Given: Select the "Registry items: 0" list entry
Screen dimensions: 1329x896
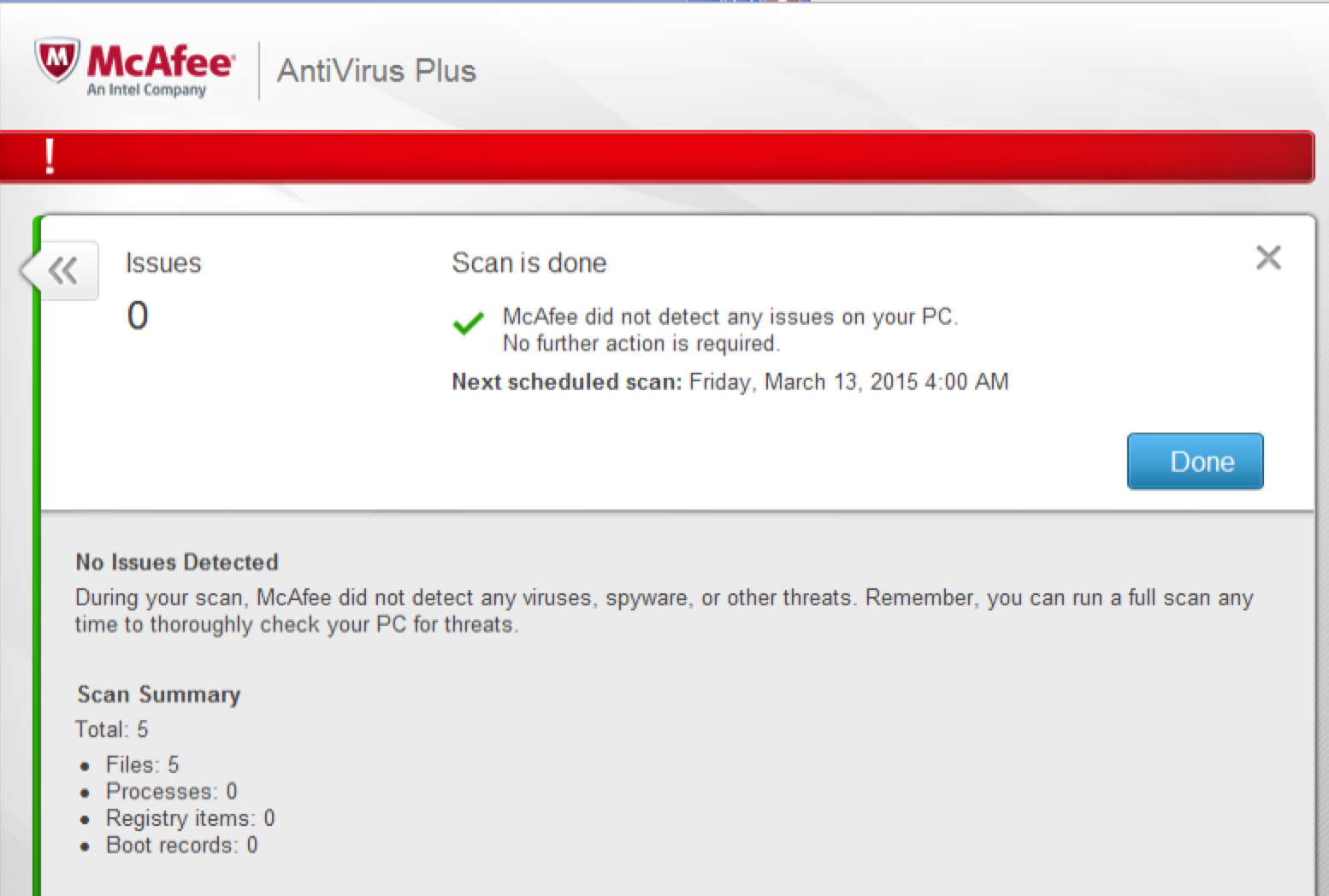Looking at the screenshot, I should [x=190, y=818].
